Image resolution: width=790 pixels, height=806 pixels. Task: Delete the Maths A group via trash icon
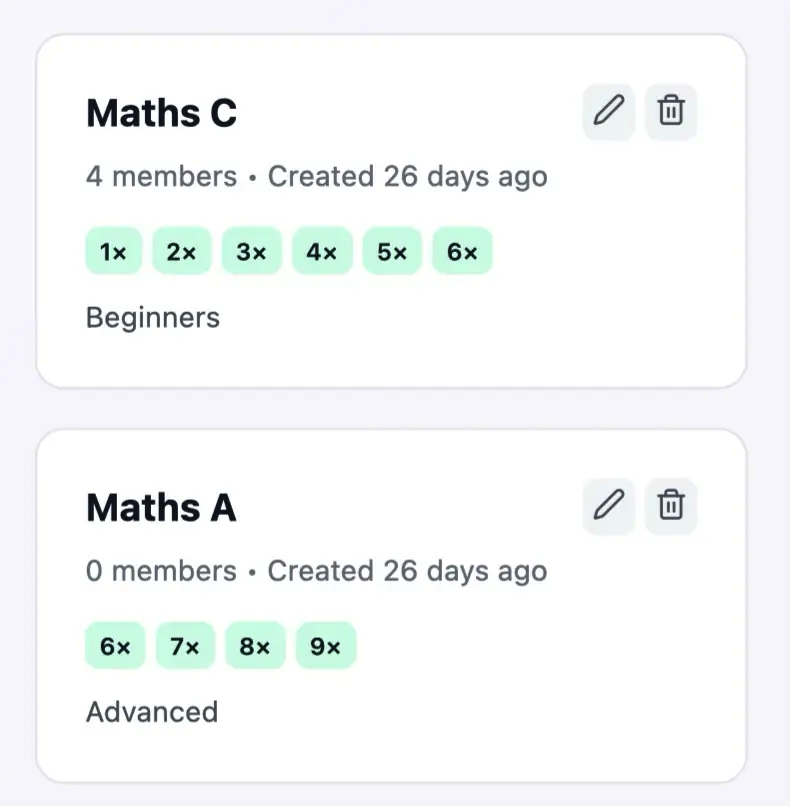pyautogui.click(x=671, y=506)
